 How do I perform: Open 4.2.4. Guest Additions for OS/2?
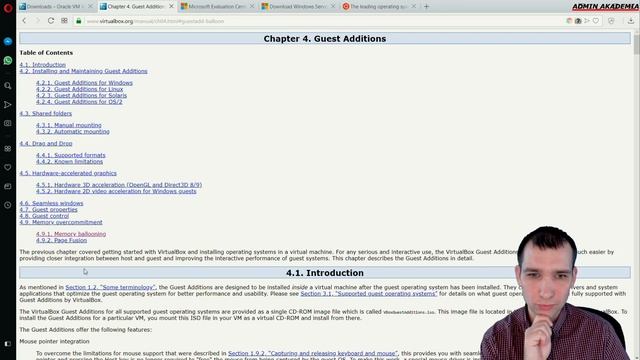(79, 102)
